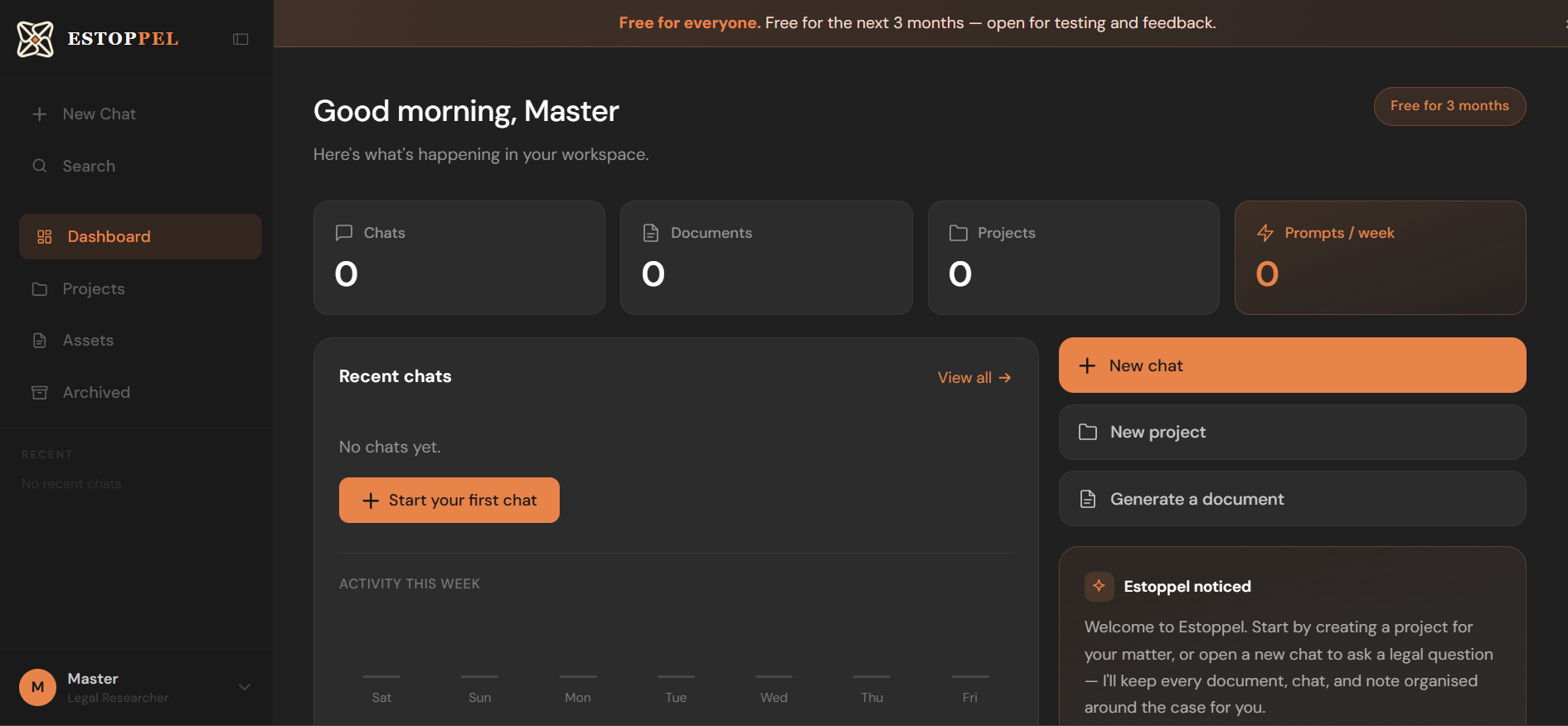1568x726 pixels.
Task: Click the Legal Researcher role text
Action: coord(118,698)
